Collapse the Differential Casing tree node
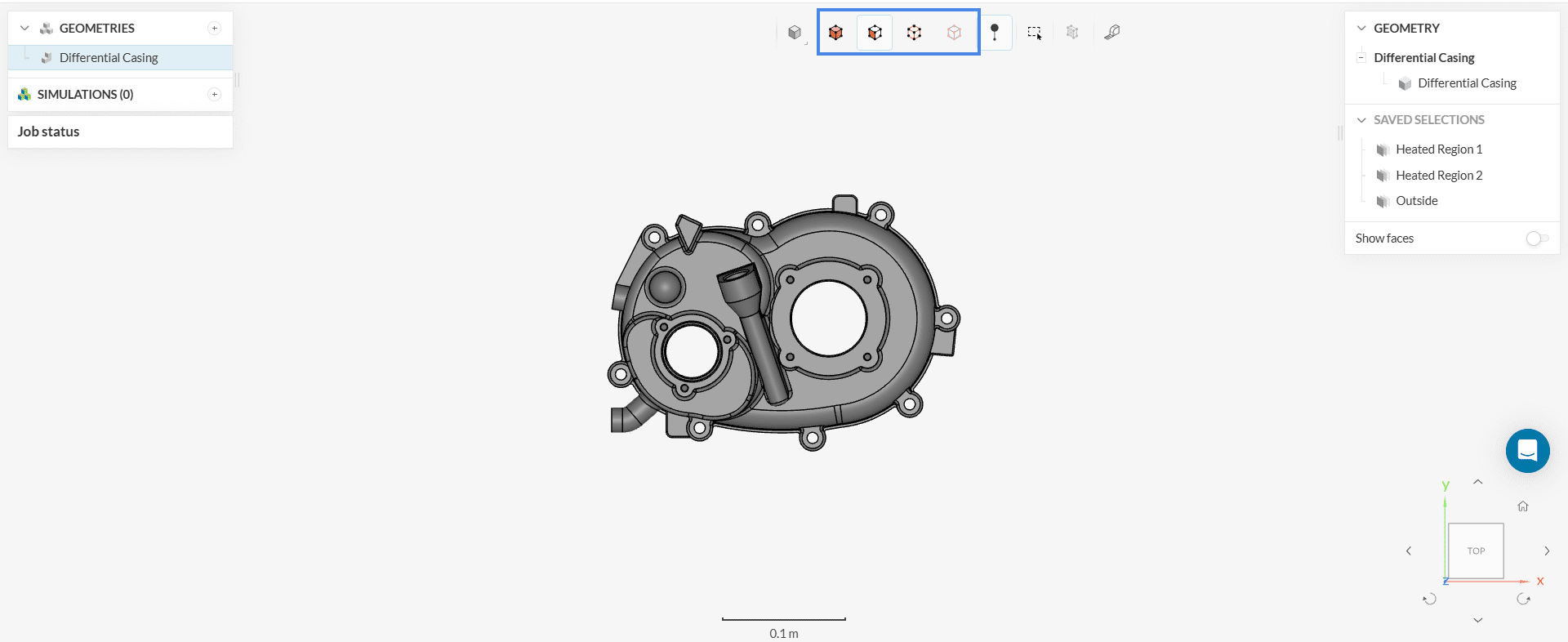Image resolution: width=1568 pixels, height=642 pixels. [x=1361, y=58]
